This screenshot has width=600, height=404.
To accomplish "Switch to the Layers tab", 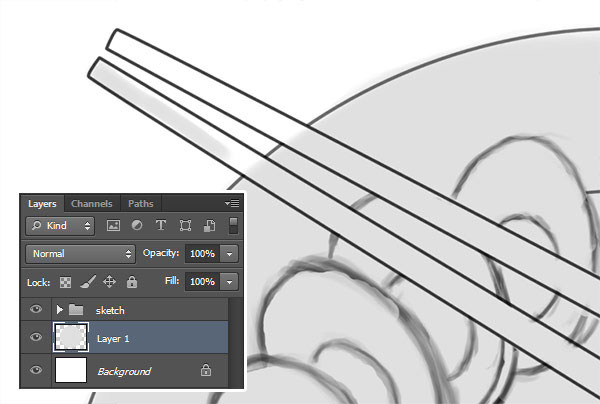I will [x=42, y=204].
